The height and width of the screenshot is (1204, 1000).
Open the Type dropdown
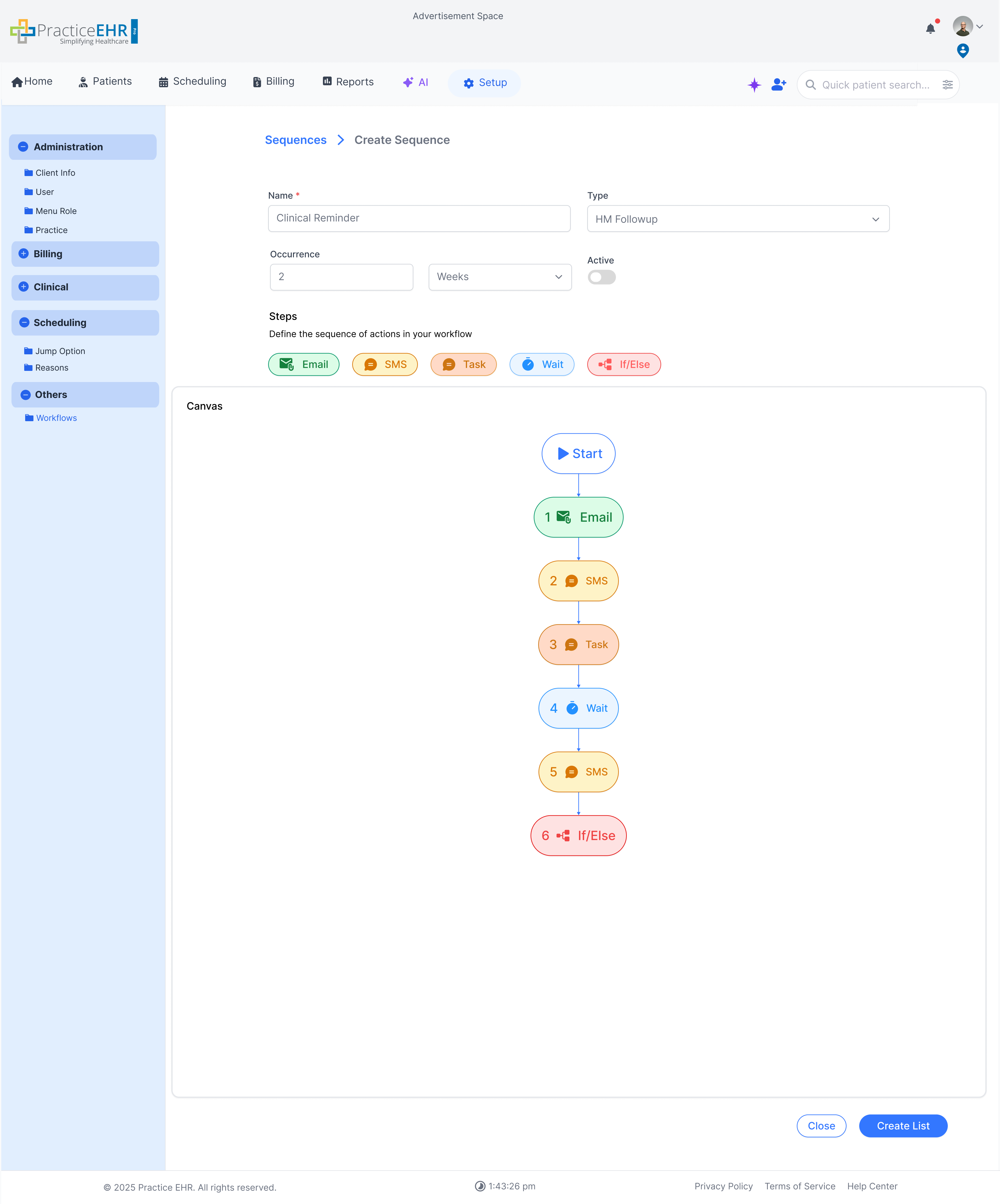tap(737, 219)
